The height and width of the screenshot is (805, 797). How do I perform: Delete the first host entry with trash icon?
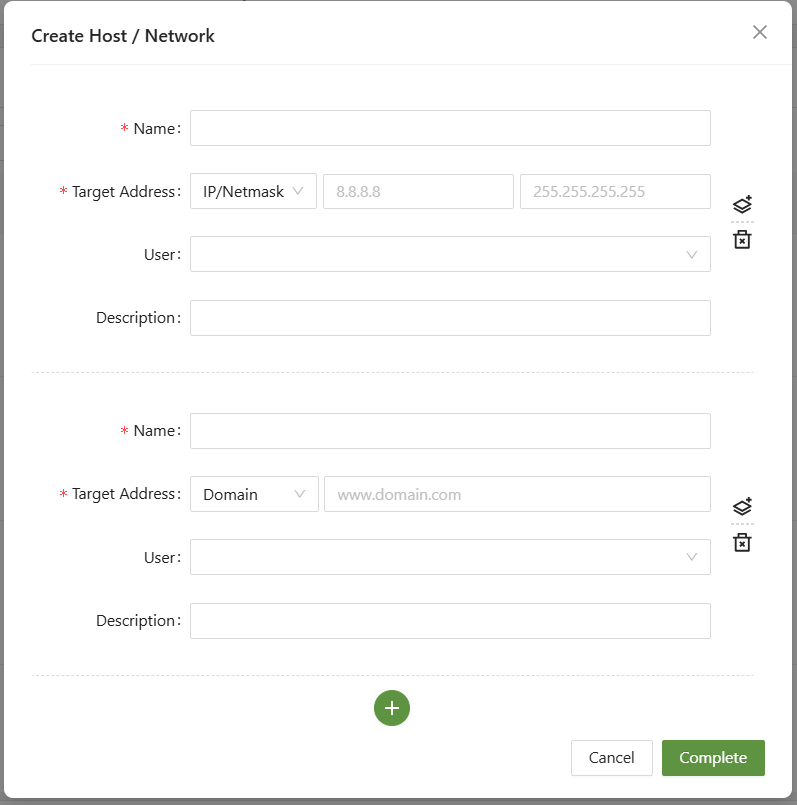[742, 240]
